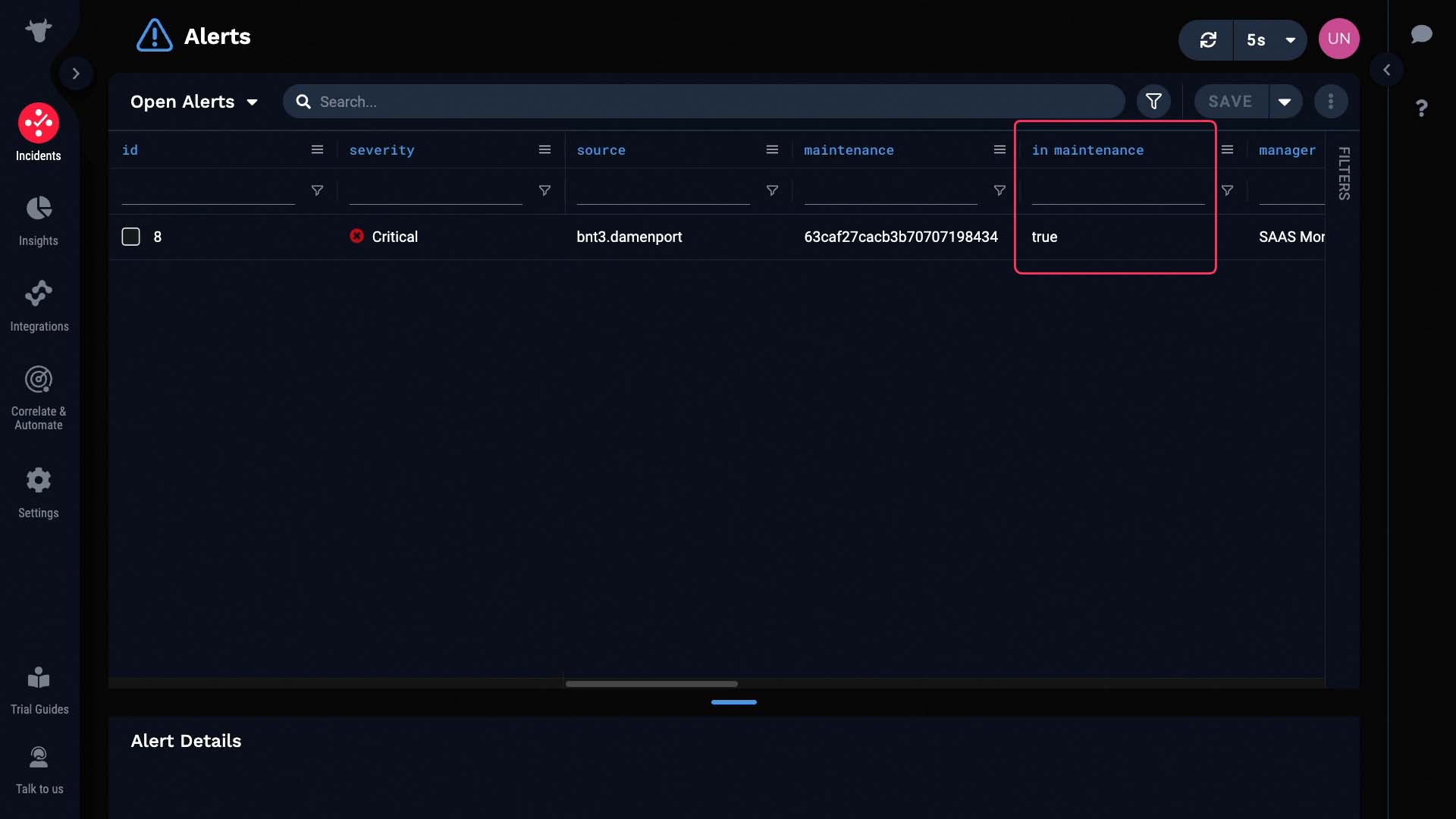Screen dimensions: 1456x819
Task: Click the search magnifier icon
Action: pos(303,102)
